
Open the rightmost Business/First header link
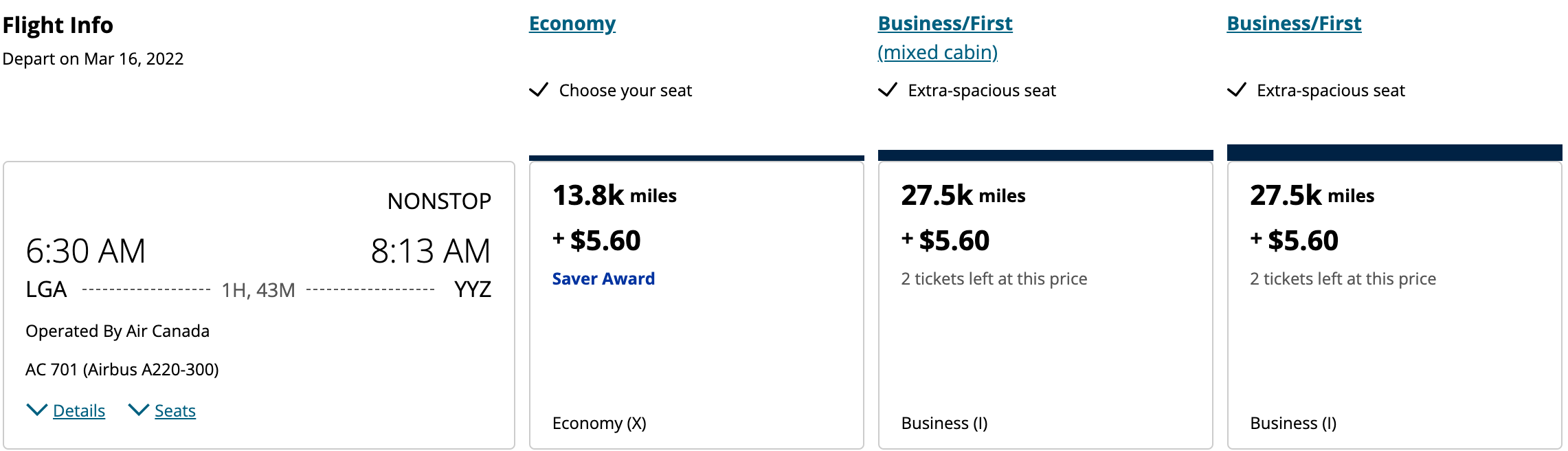[1294, 23]
